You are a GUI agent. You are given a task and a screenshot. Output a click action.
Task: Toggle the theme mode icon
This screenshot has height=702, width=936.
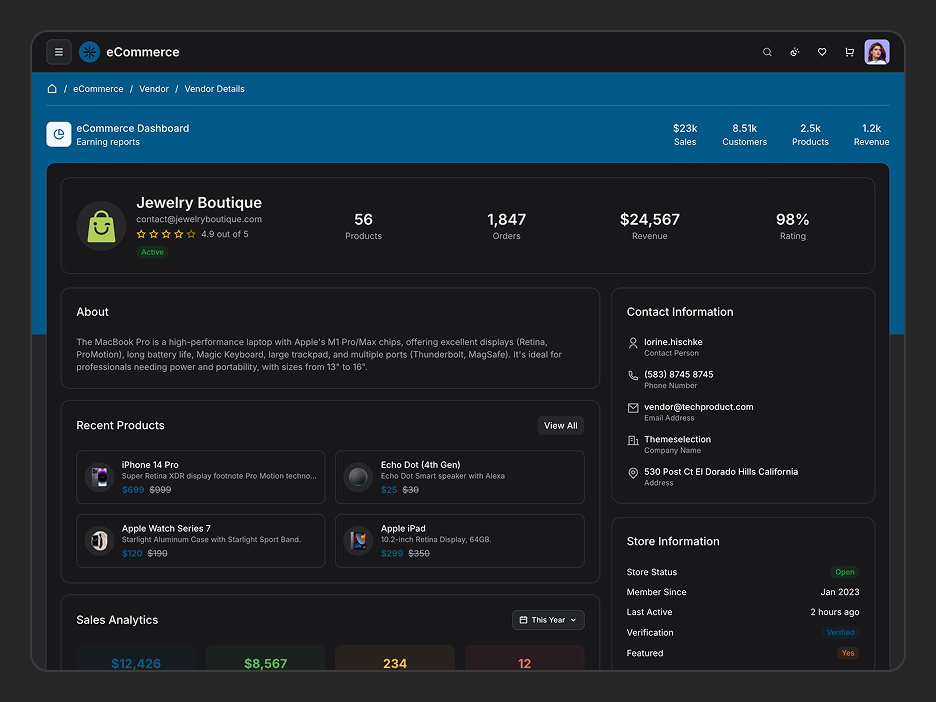coord(795,52)
